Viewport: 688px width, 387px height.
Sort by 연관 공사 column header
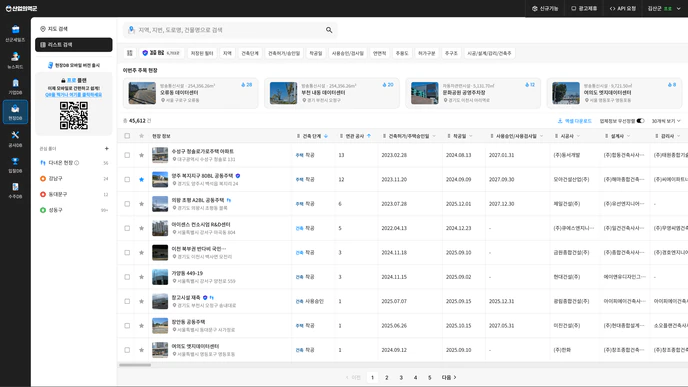click(355, 136)
